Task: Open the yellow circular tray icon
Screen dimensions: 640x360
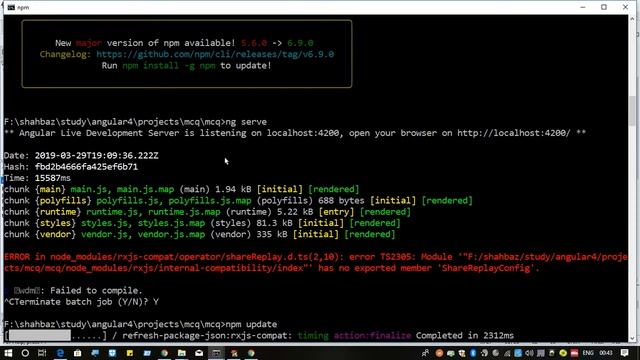Action: pos(563,353)
